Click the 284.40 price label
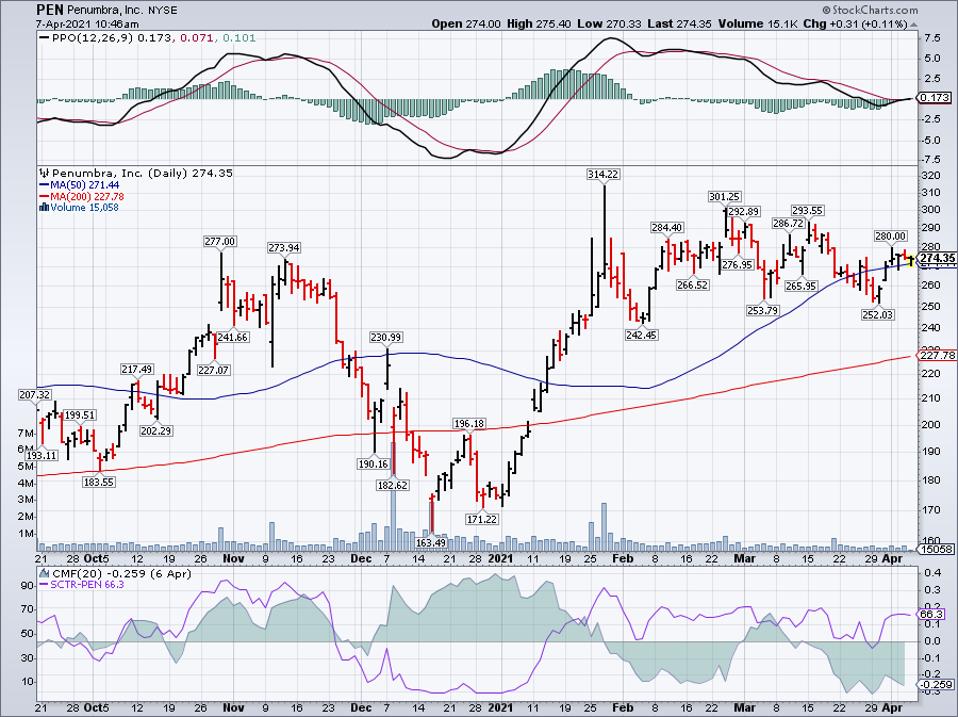 (667, 227)
